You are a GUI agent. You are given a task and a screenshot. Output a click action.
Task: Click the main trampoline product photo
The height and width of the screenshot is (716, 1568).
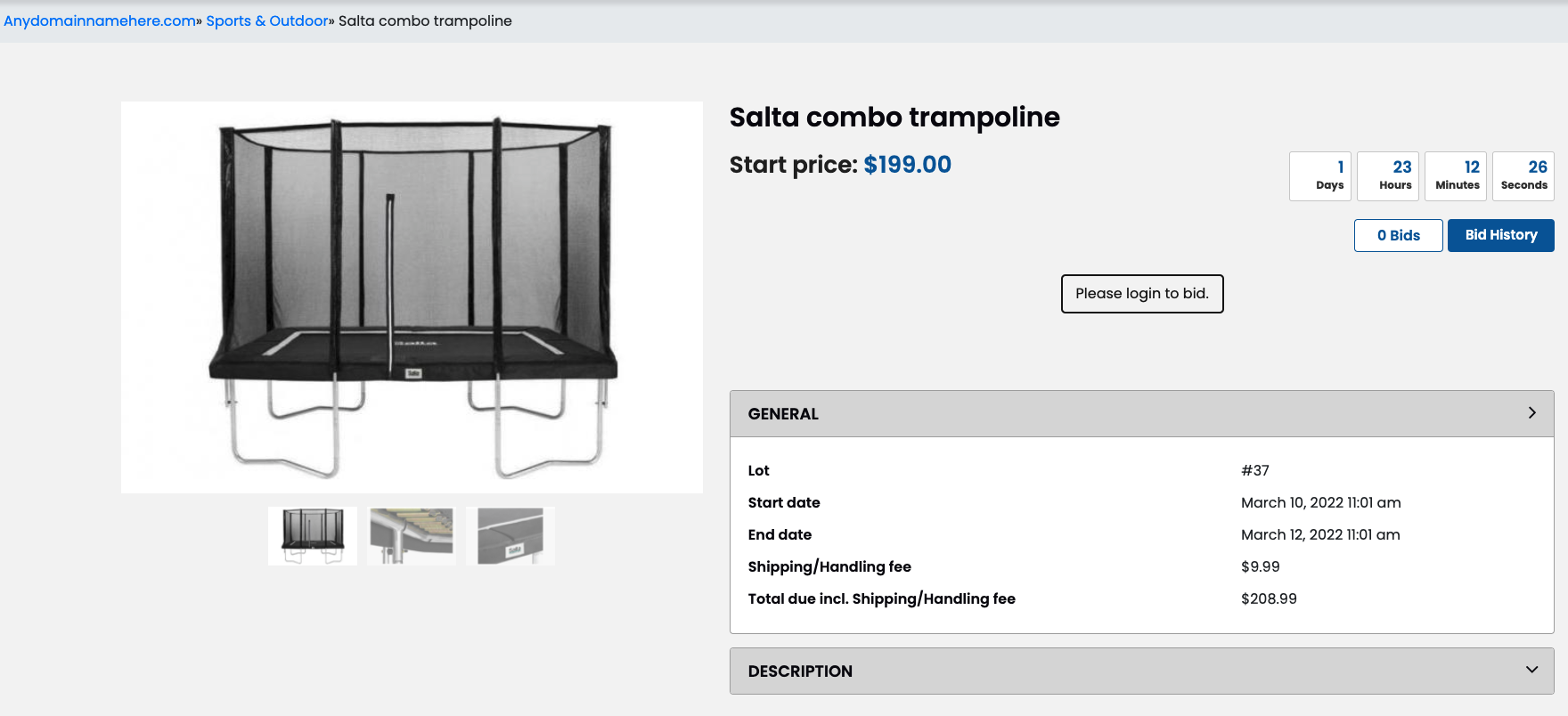411,297
